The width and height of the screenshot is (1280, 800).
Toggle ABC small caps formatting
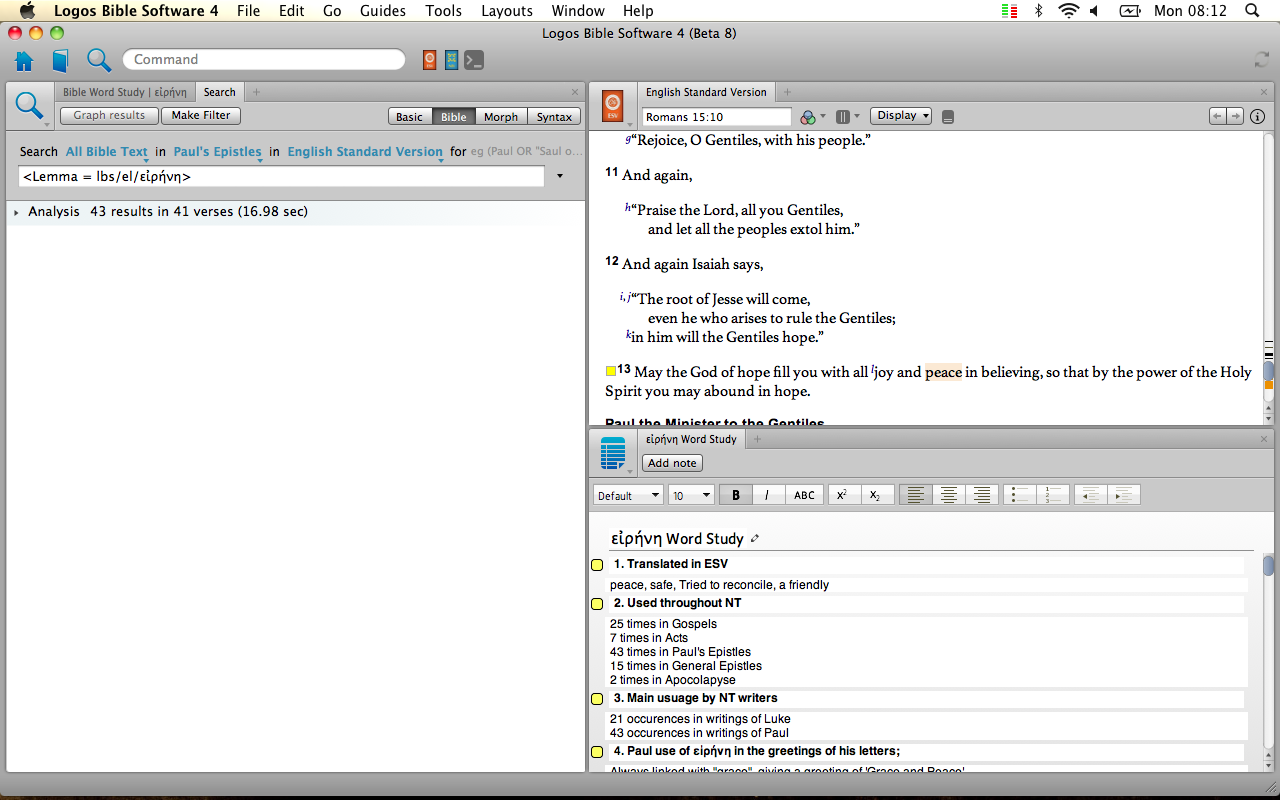coord(804,495)
